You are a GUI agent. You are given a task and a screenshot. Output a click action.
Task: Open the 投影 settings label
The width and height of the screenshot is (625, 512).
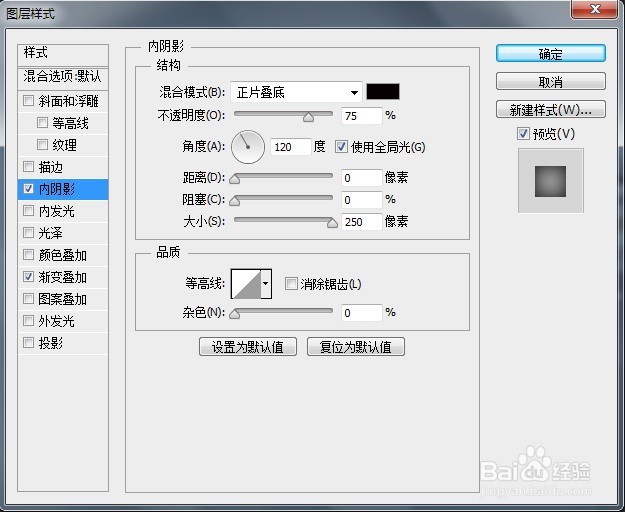tap(51, 343)
